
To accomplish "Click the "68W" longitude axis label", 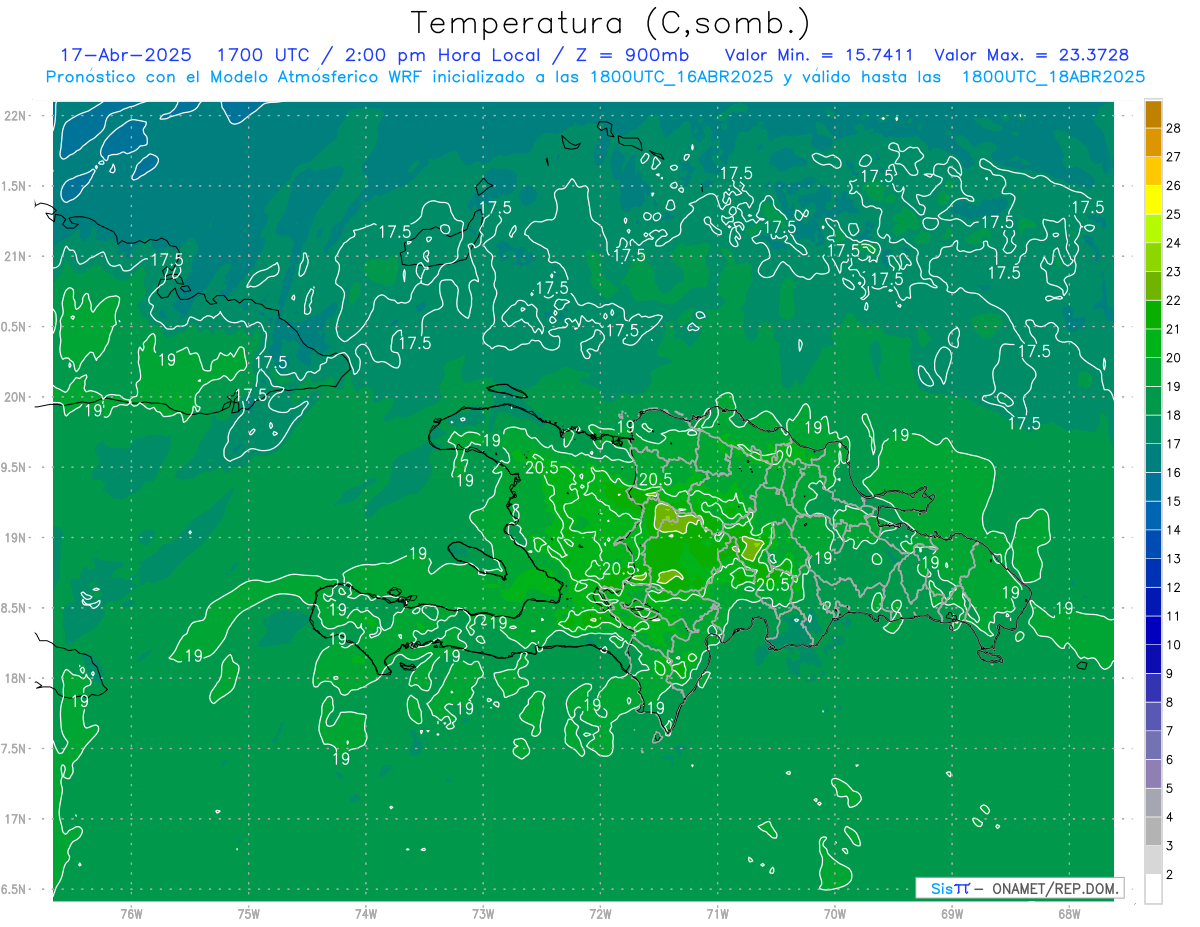I will (x=1069, y=914).
